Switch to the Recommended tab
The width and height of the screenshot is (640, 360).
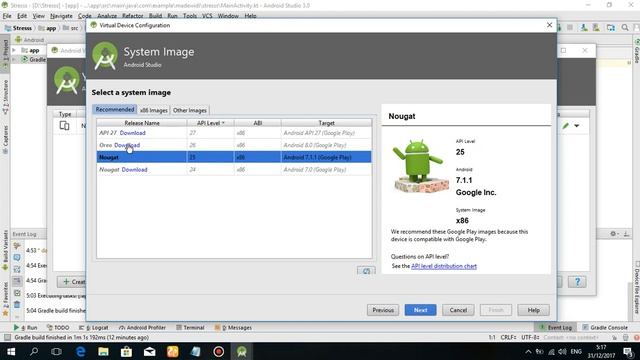(115, 109)
